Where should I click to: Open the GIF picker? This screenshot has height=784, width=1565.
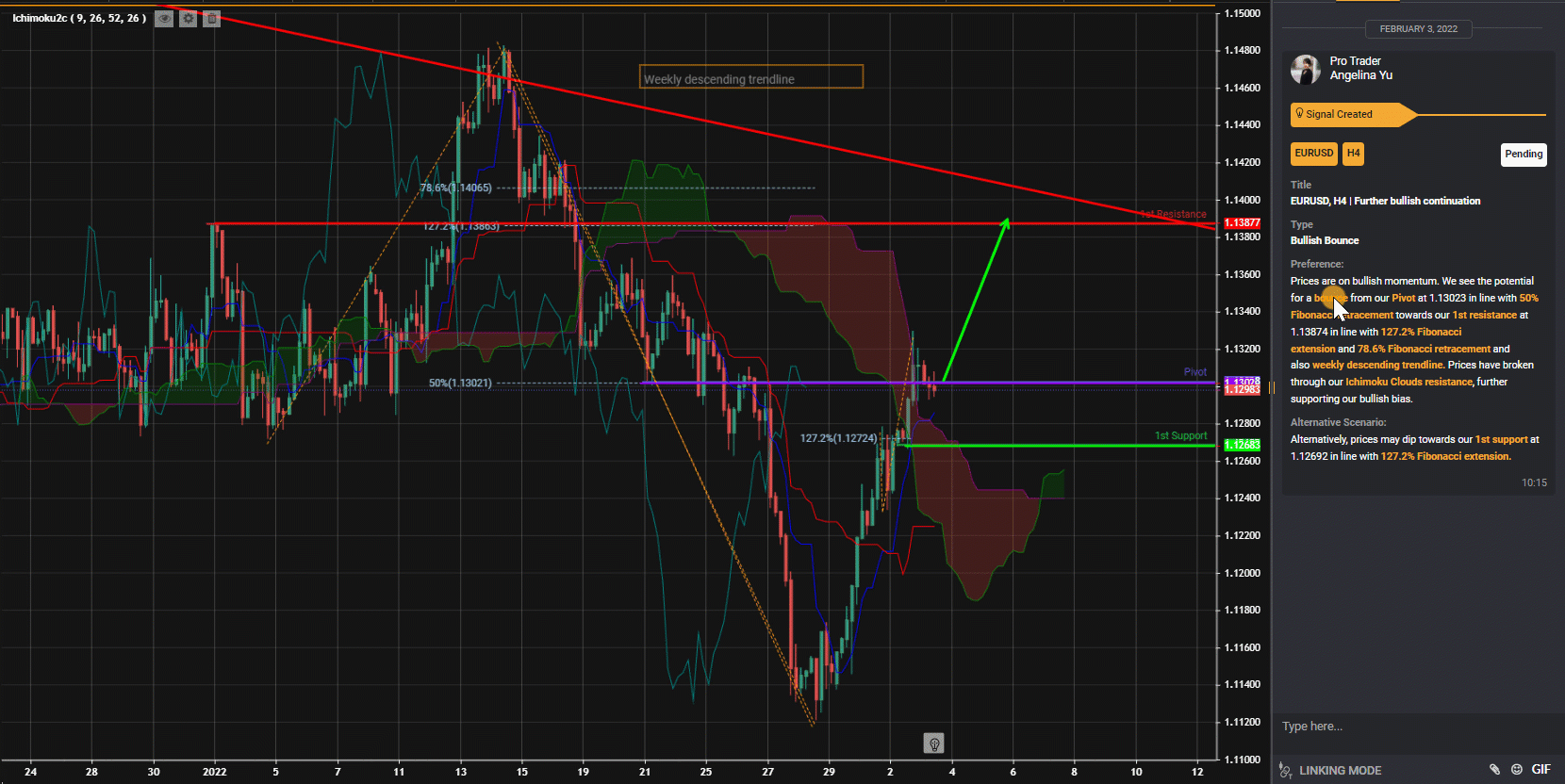[1541, 770]
